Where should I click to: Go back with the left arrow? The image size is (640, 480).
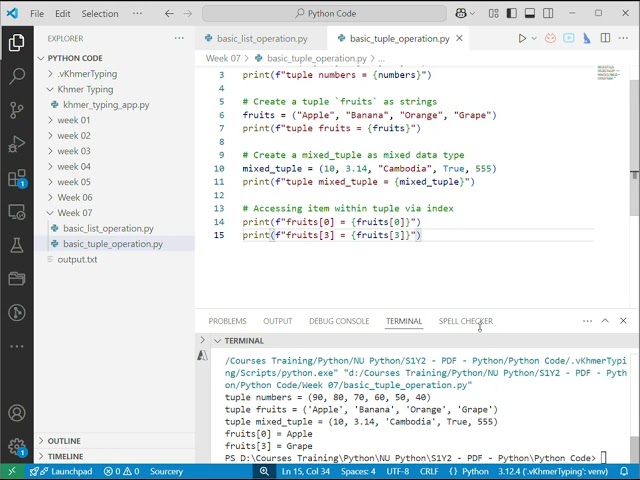click(169, 13)
